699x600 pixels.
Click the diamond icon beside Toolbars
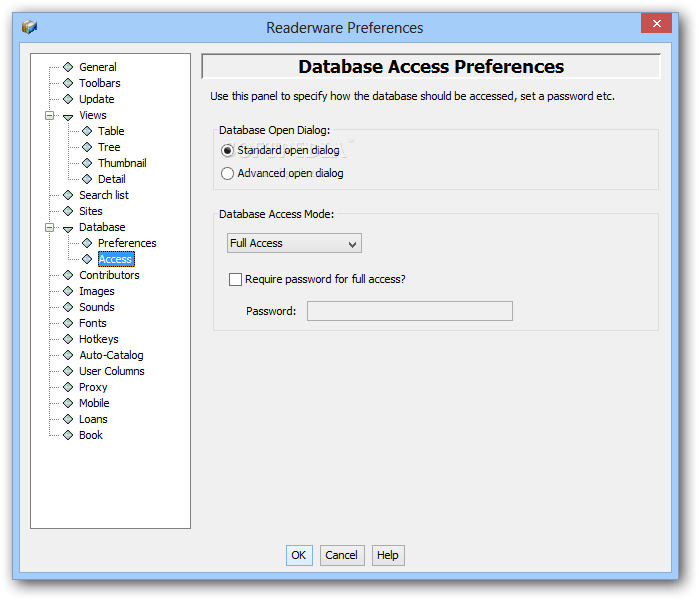(x=68, y=83)
